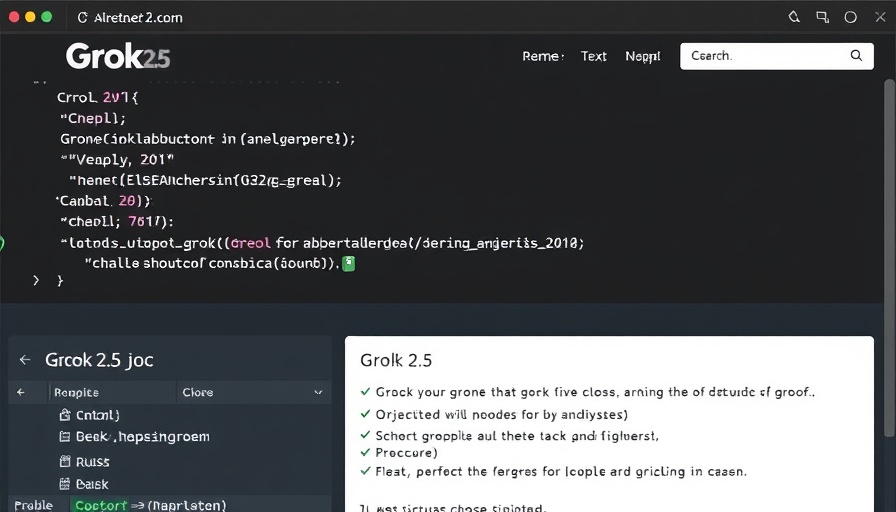This screenshot has width=896, height=512.
Task: Click the green Coctort label
Action: [101, 505]
